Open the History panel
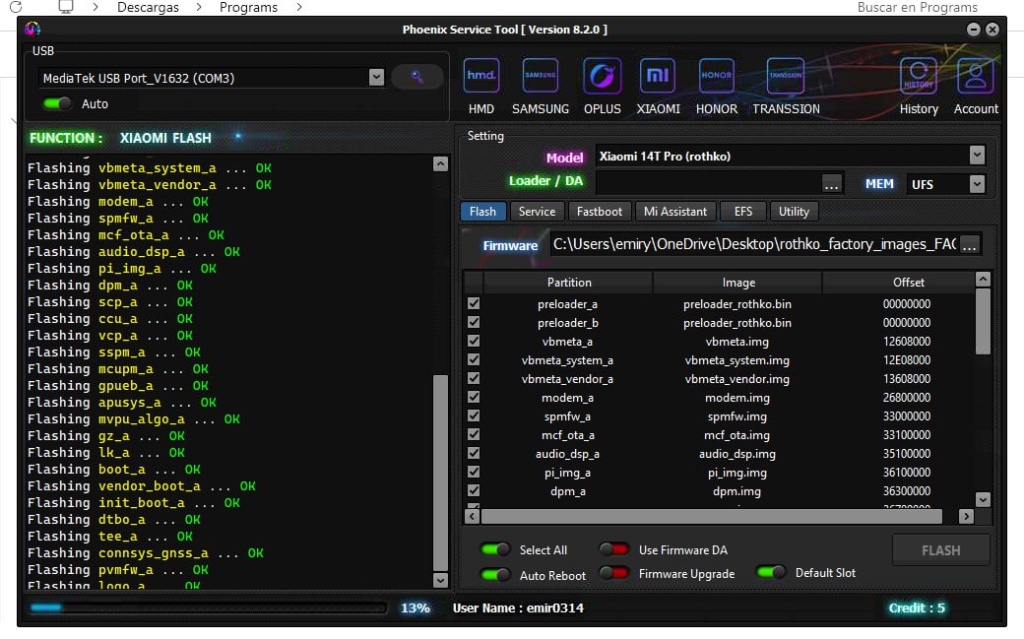Screen dimensions: 1024x639 (918, 78)
